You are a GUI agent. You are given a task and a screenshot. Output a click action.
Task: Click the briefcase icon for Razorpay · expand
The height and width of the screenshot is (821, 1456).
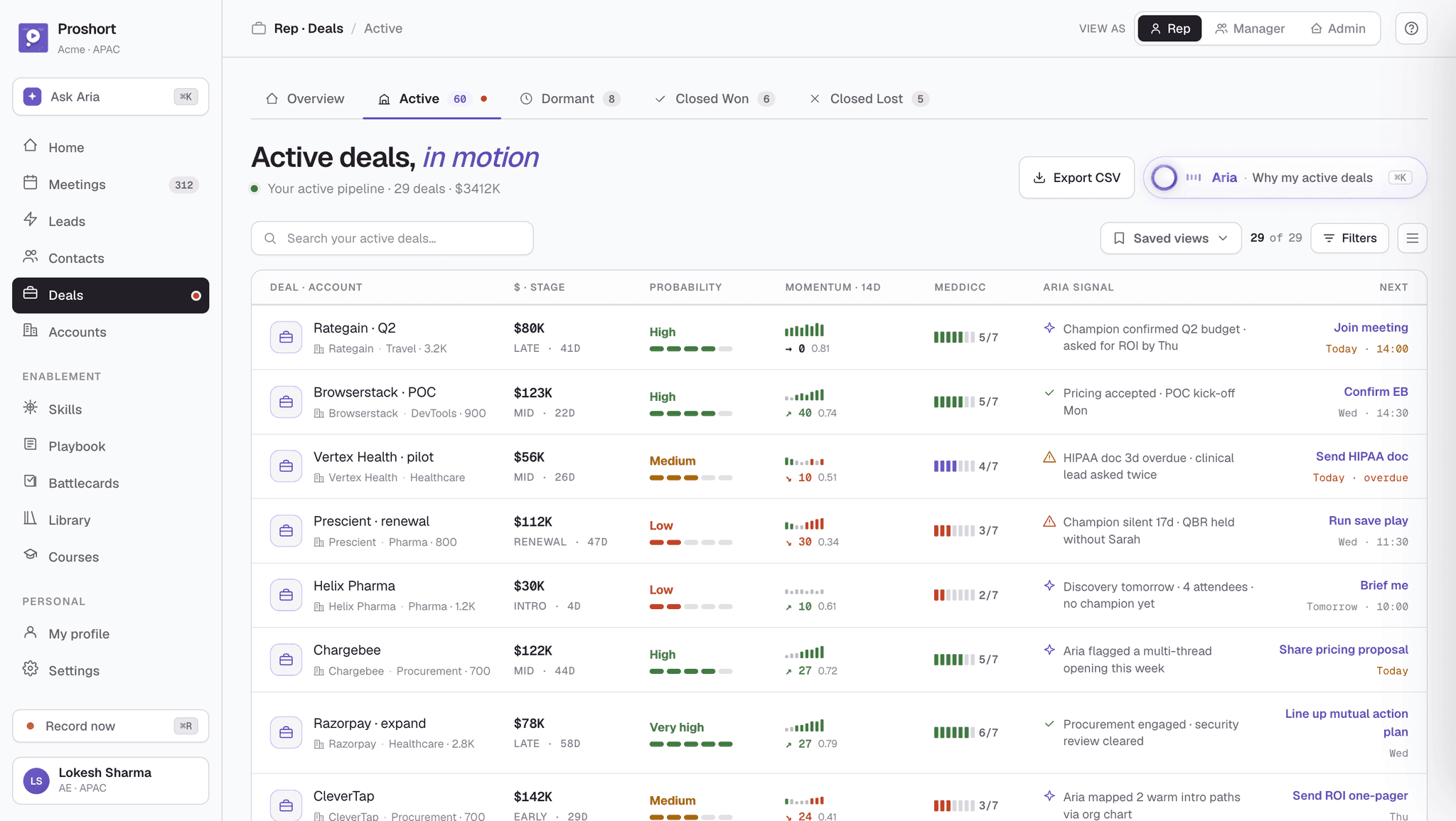(286, 733)
